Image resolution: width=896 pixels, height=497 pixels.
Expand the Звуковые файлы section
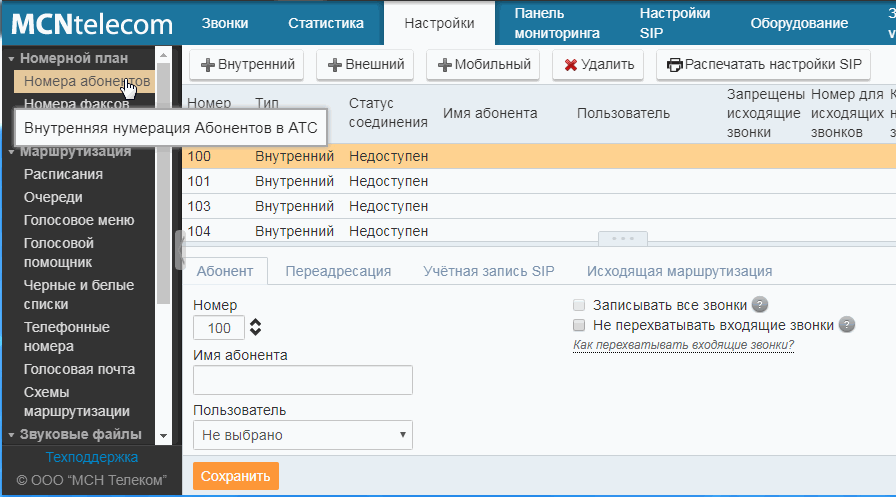click(12, 435)
